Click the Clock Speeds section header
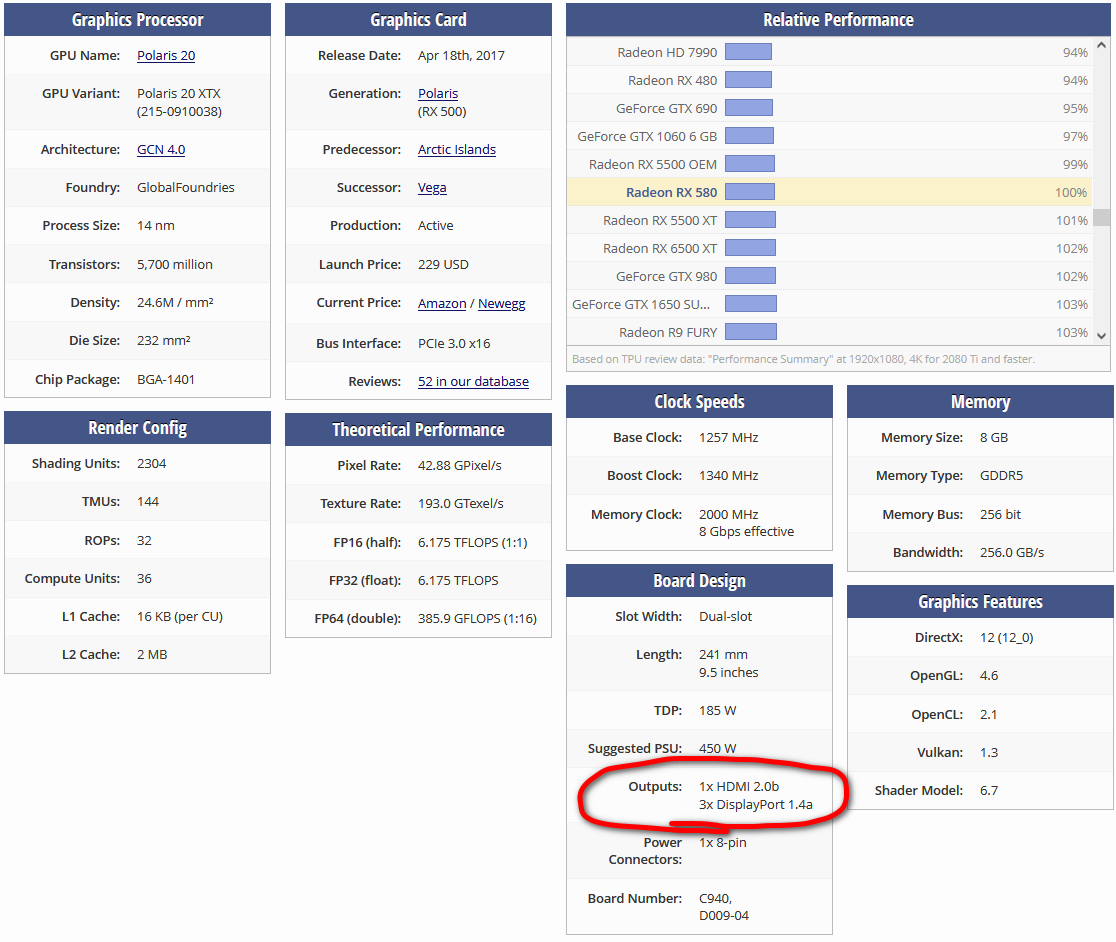Image resolution: width=1116 pixels, height=942 pixels. [x=700, y=402]
